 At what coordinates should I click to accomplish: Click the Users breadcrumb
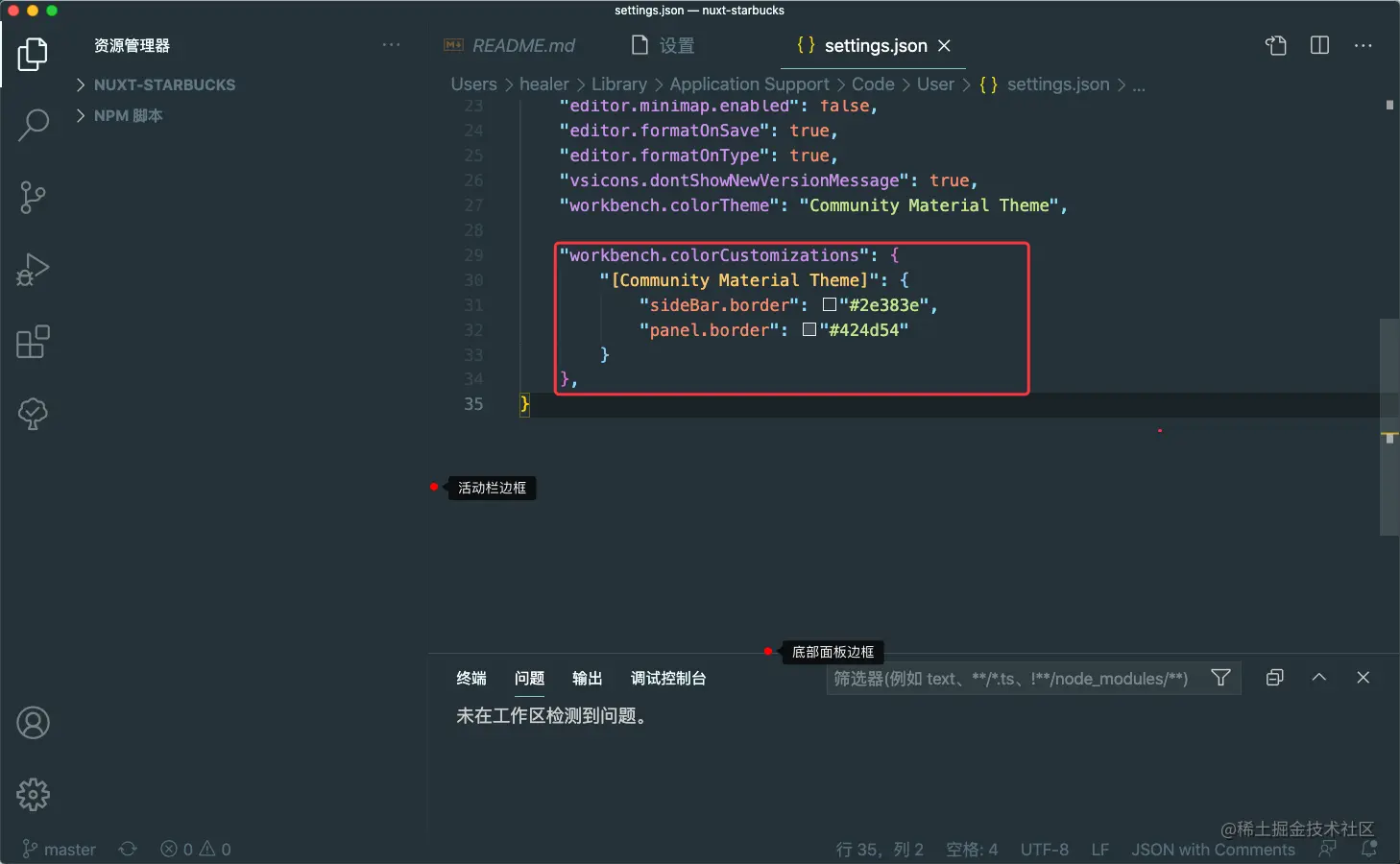[x=474, y=84]
